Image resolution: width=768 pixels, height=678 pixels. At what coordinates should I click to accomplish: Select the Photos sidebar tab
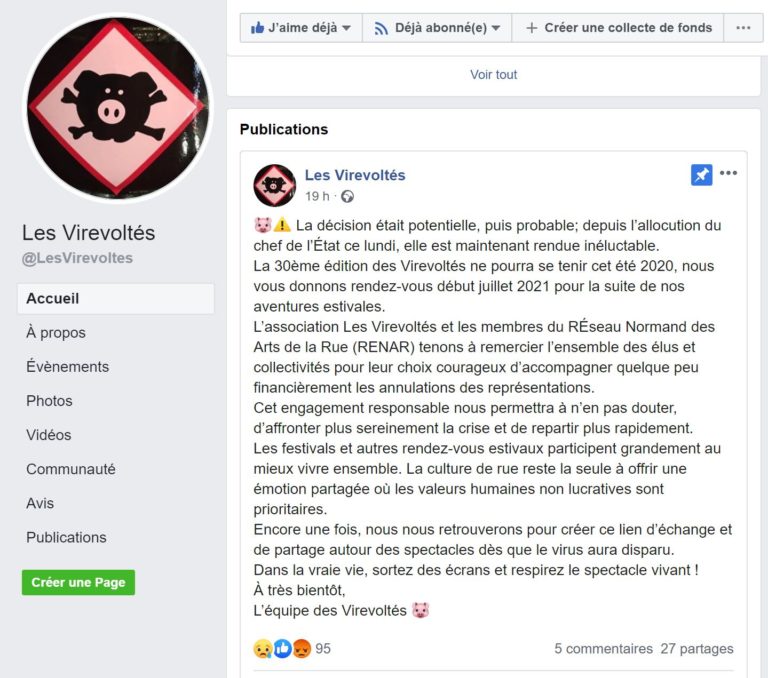[49, 401]
